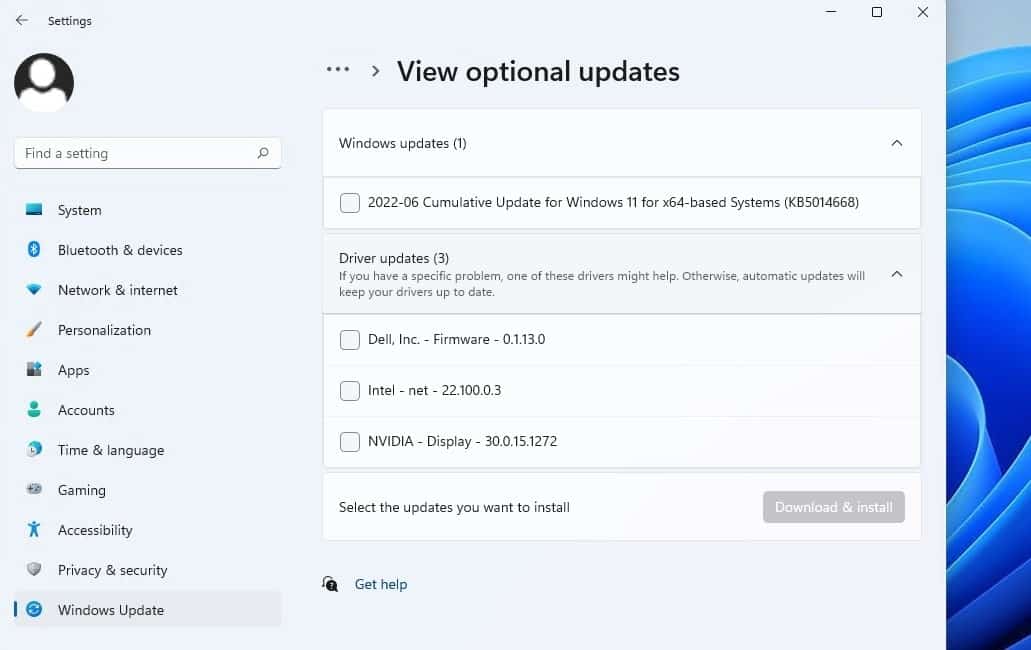Viewport: 1031px width, 650px height.
Task: Check the KB5014668 Cumulative Update checkbox
Action: [350, 203]
